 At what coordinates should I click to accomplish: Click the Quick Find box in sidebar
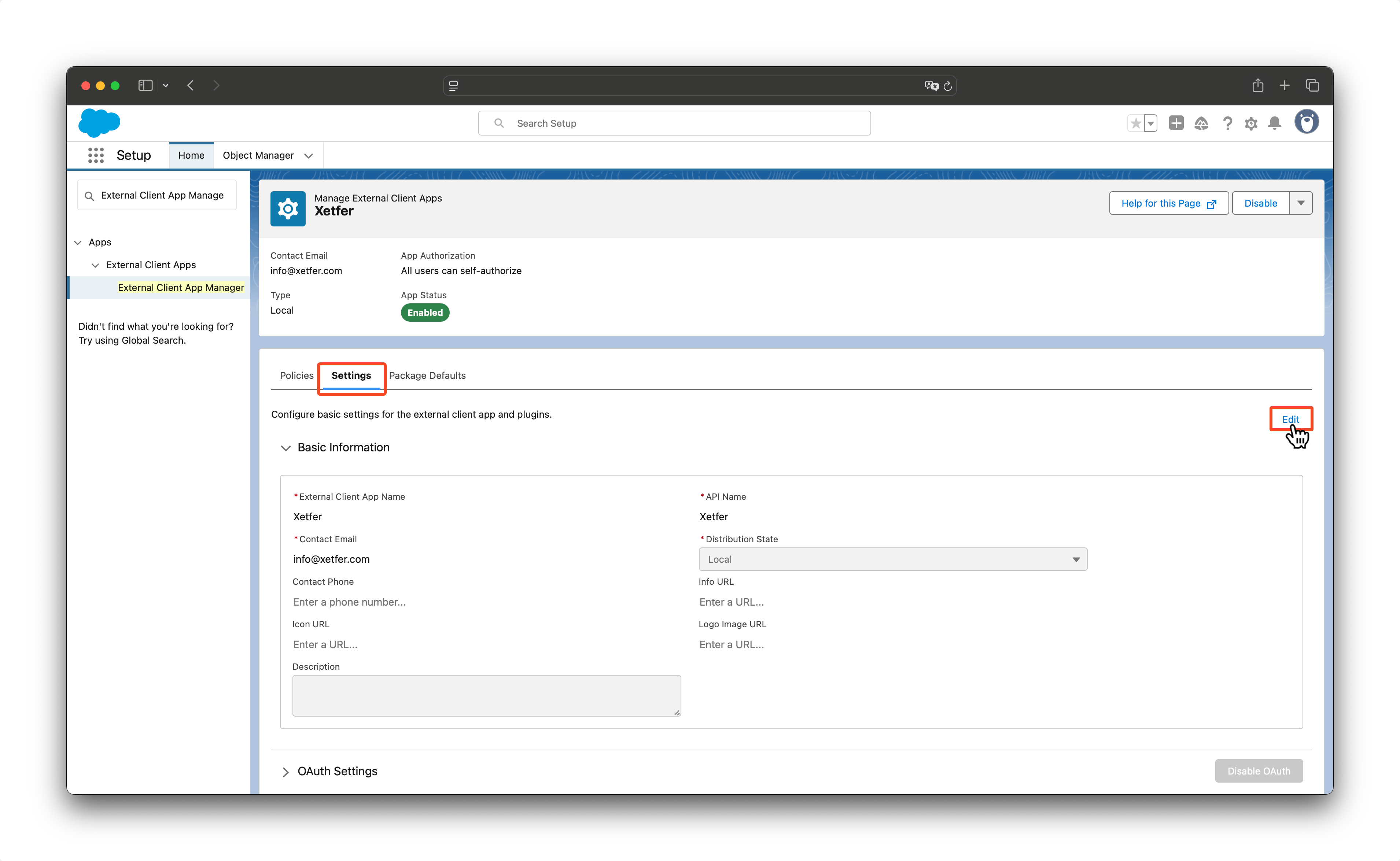pos(156,195)
